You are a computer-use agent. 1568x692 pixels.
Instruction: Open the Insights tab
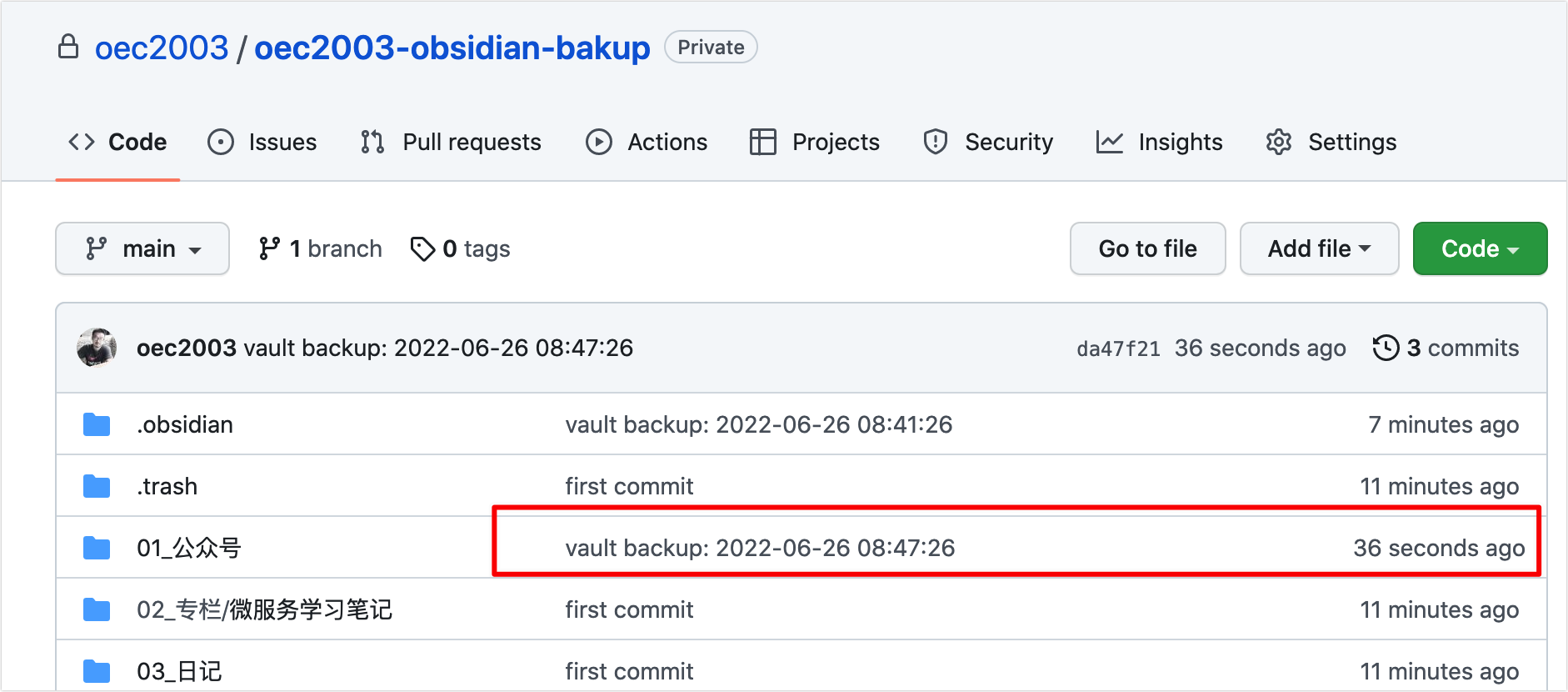coord(1160,142)
